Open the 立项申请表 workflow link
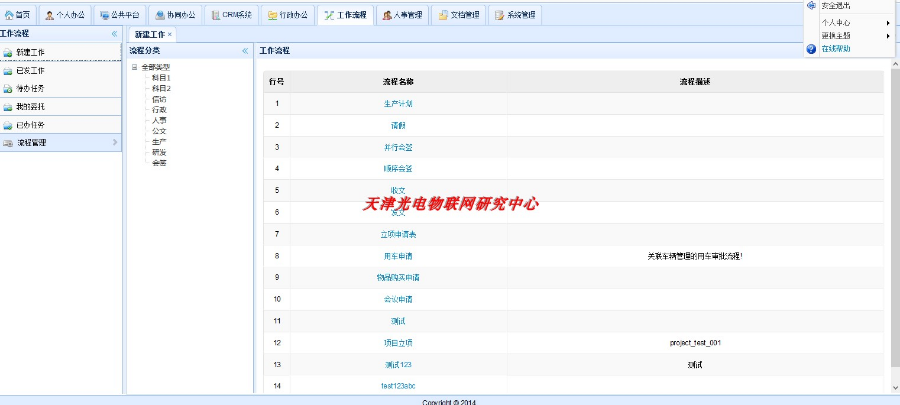Screen dimensions: 900x405 (x=398, y=234)
